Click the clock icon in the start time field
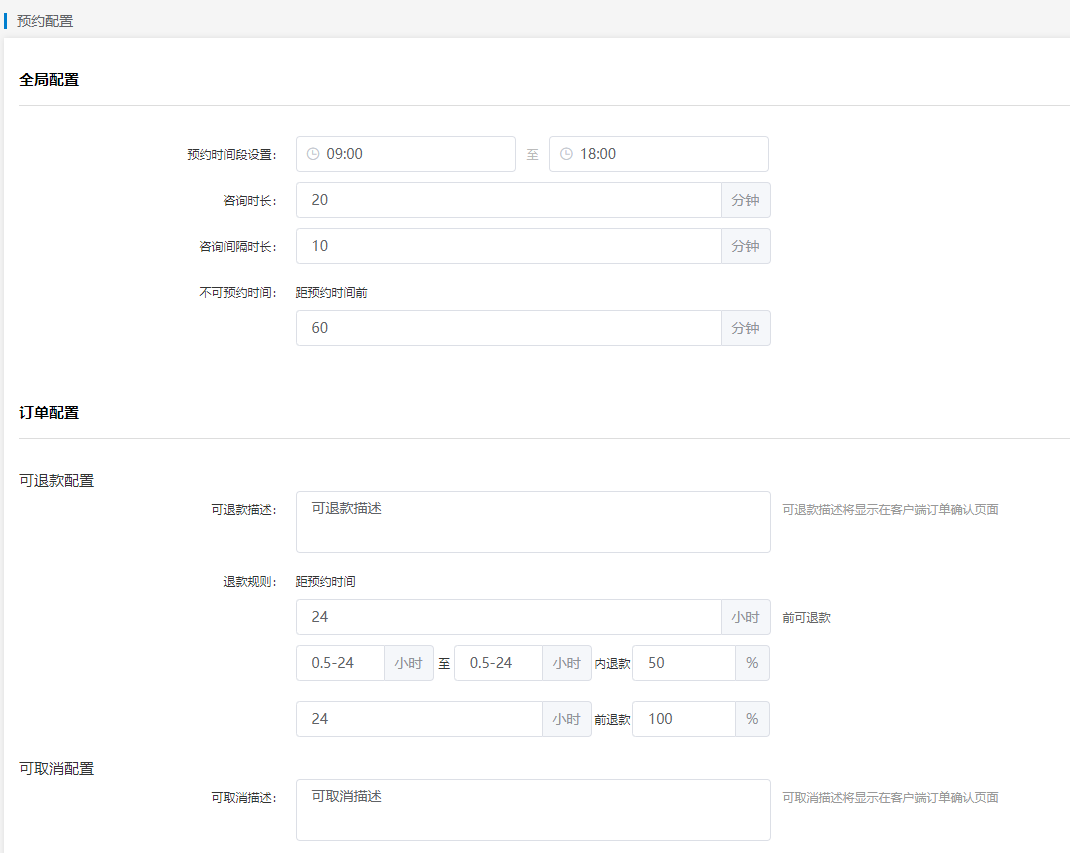Image resolution: width=1070 pixels, height=853 pixels. coord(311,153)
